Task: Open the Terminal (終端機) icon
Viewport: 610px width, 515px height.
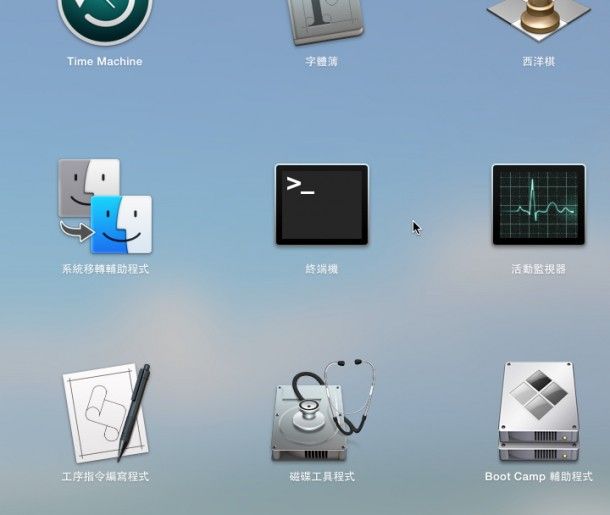Action: tap(322, 205)
